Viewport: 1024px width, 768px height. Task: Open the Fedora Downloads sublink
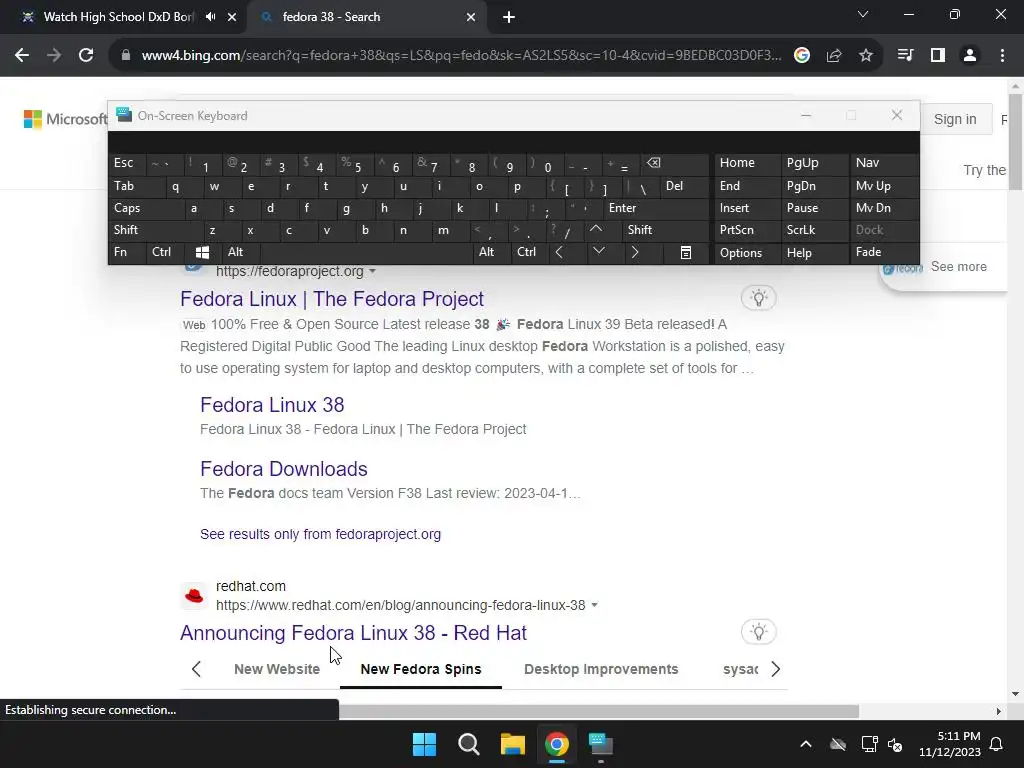tap(283, 469)
